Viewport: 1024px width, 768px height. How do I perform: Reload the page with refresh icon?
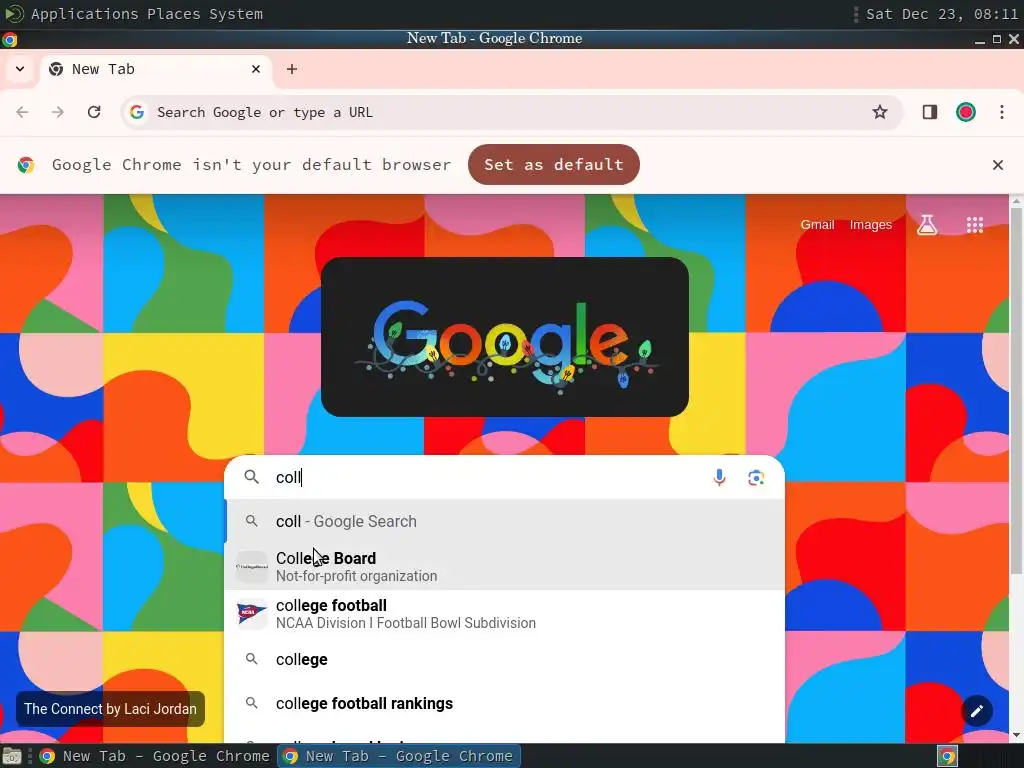pos(94,112)
